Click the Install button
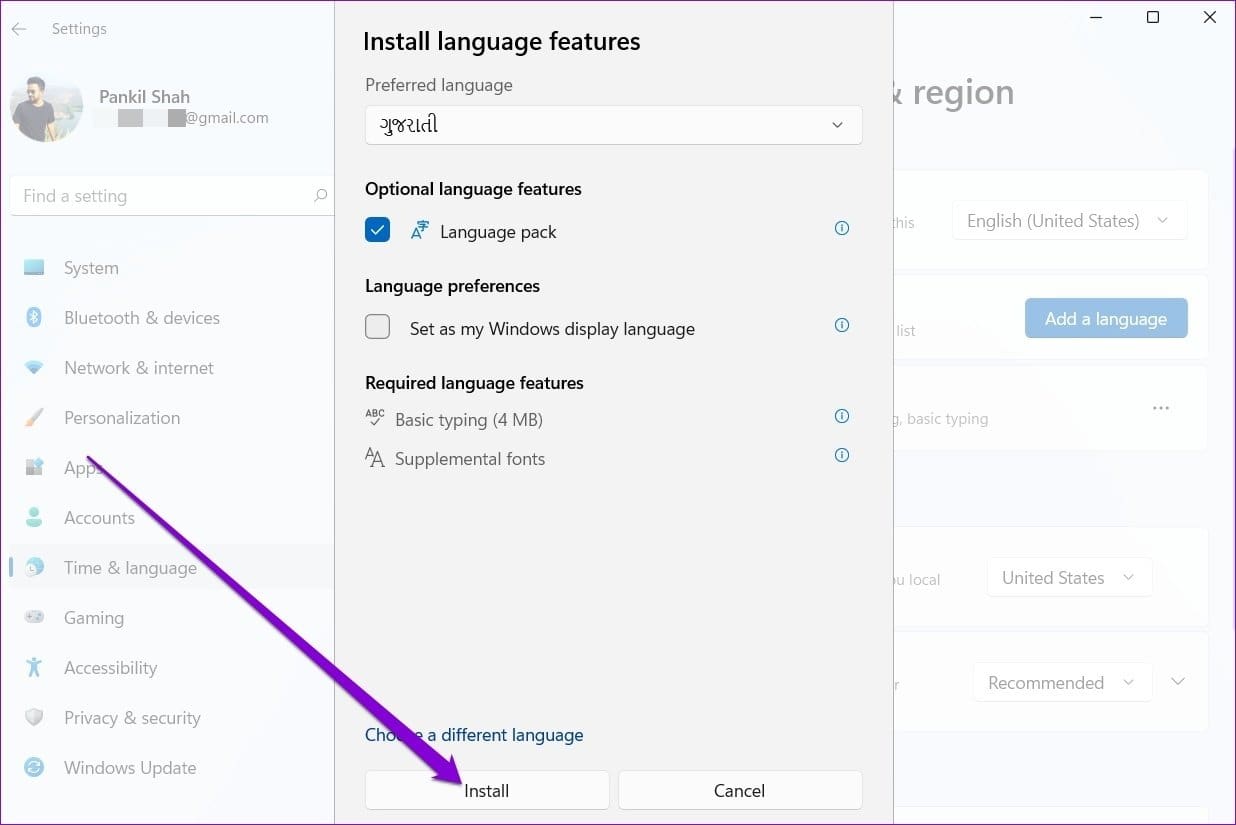 (x=487, y=790)
